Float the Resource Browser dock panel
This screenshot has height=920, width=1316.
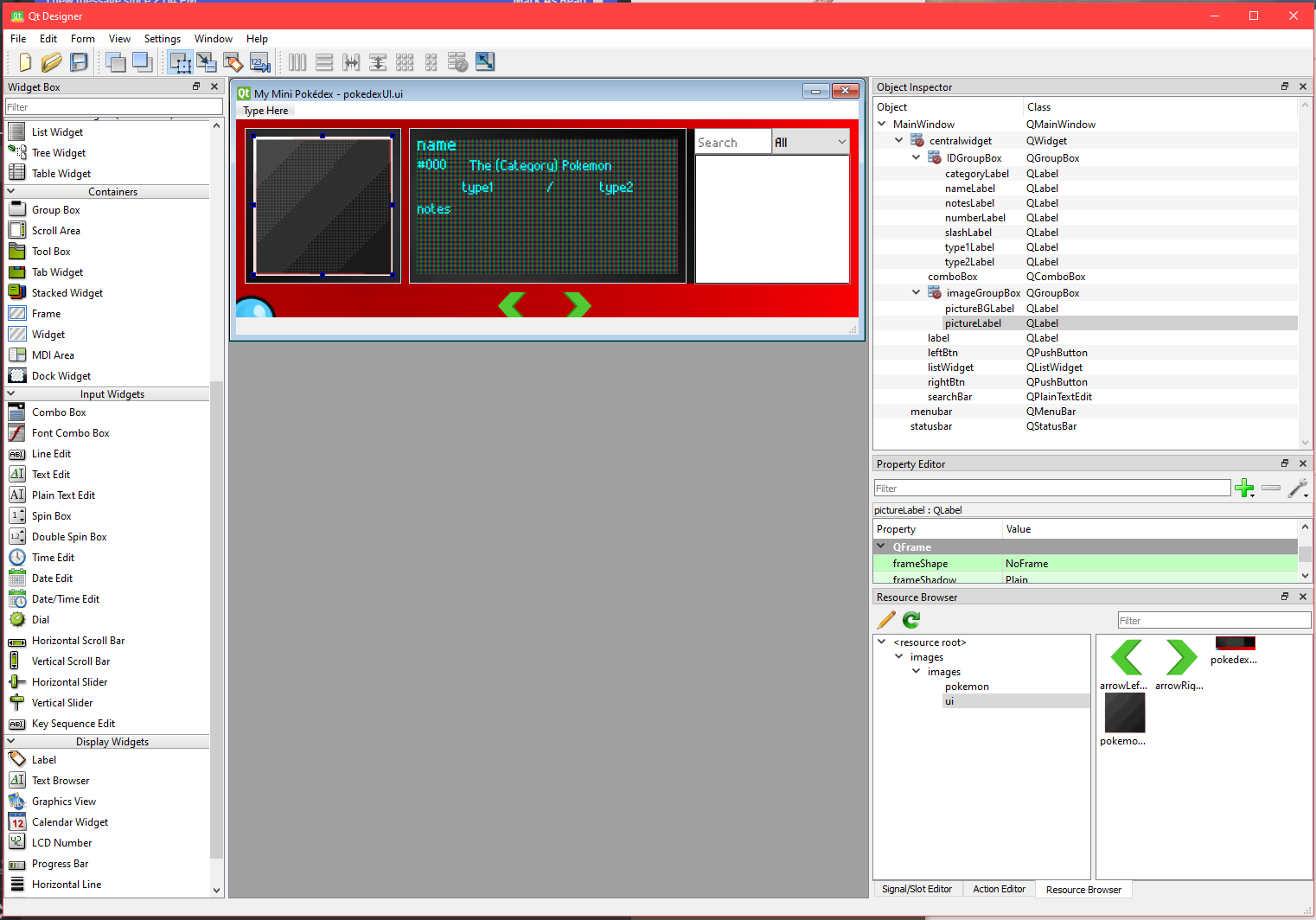(x=1285, y=597)
